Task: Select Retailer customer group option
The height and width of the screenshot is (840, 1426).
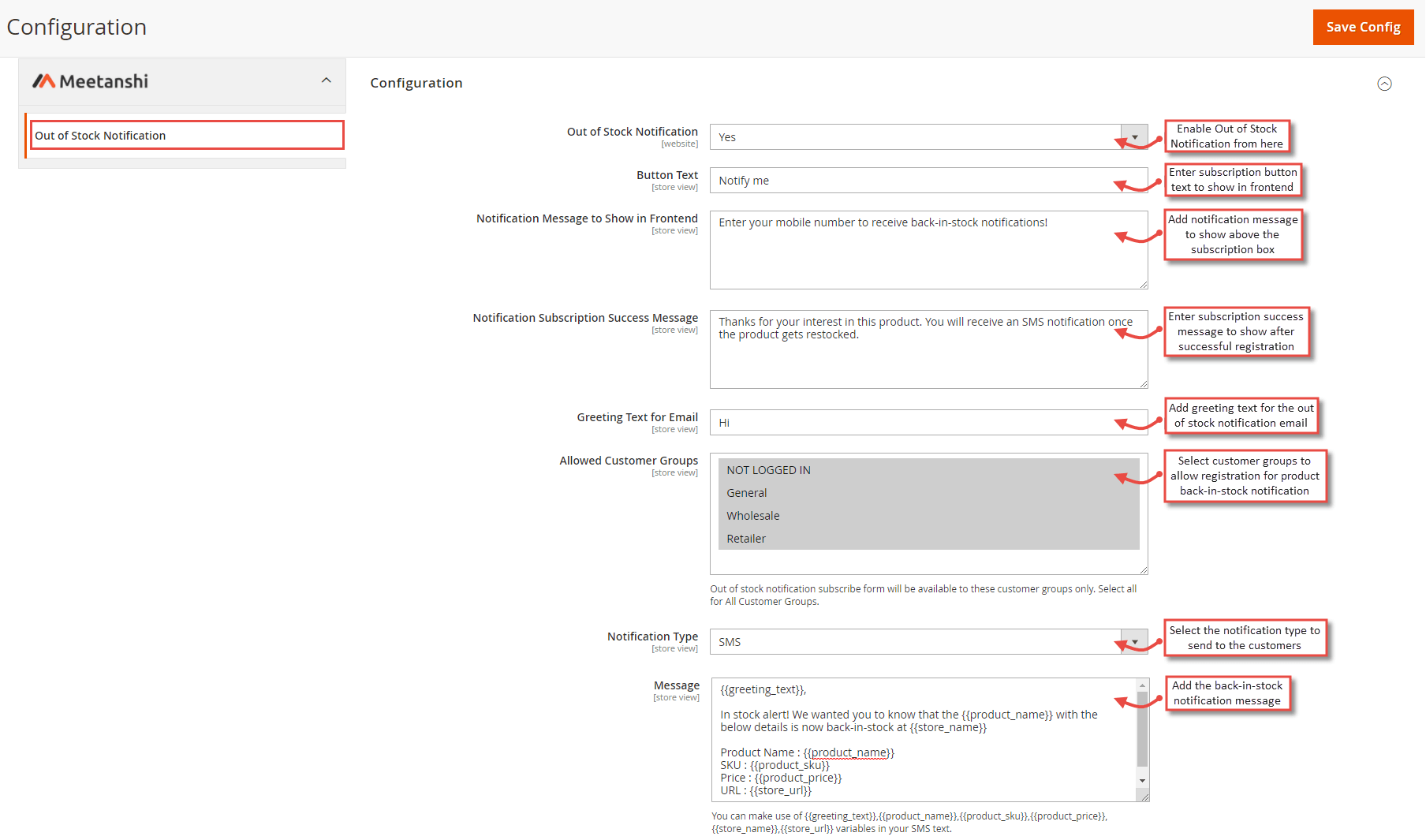Action: pyautogui.click(x=928, y=539)
